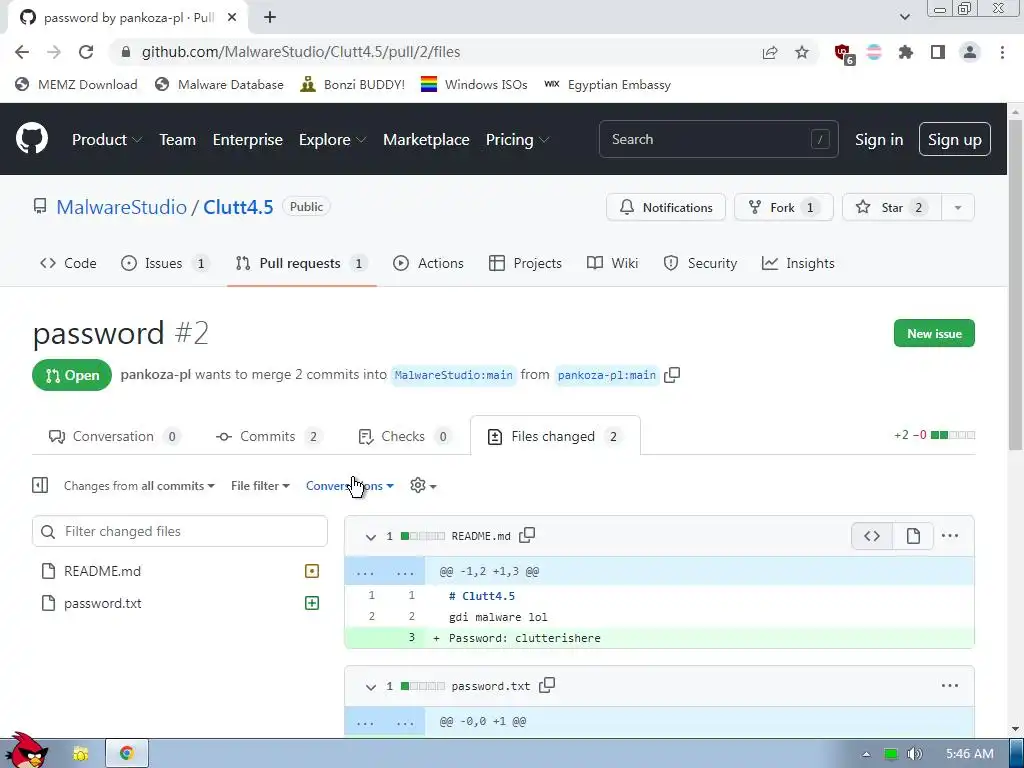Open the File filter dropdown

tap(260, 486)
